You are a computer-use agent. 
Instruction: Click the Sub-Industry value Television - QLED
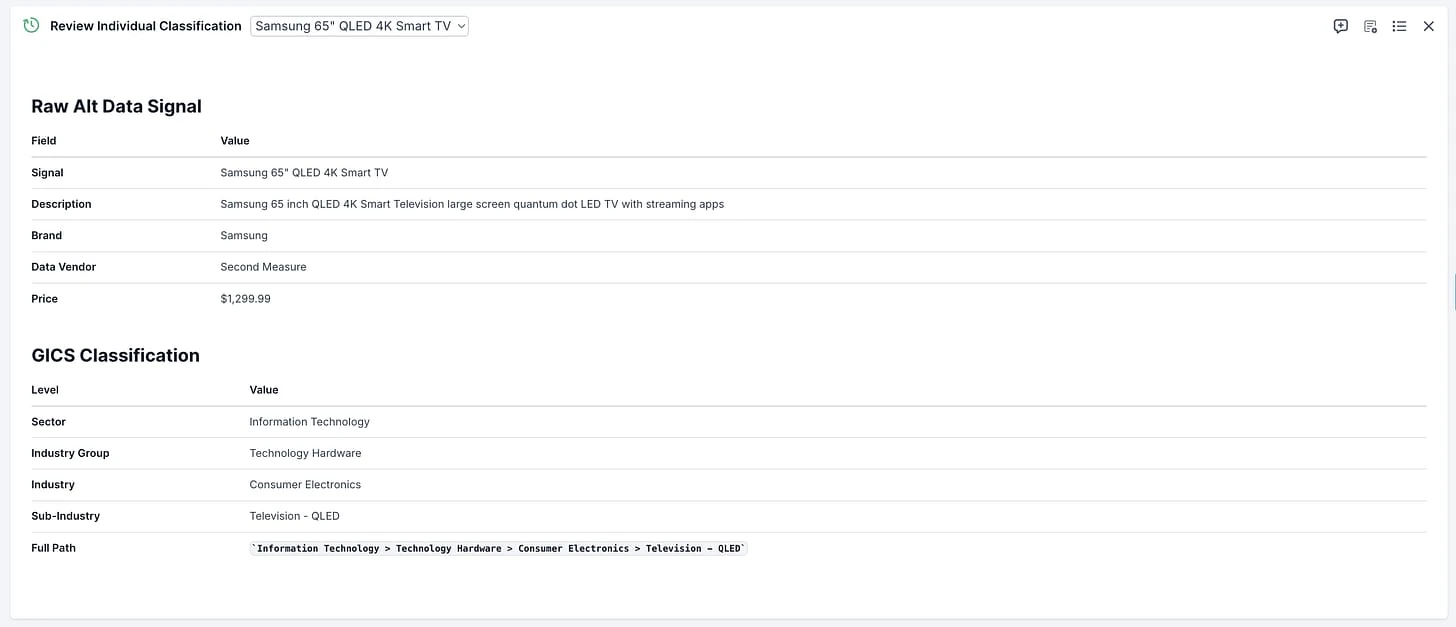(294, 516)
